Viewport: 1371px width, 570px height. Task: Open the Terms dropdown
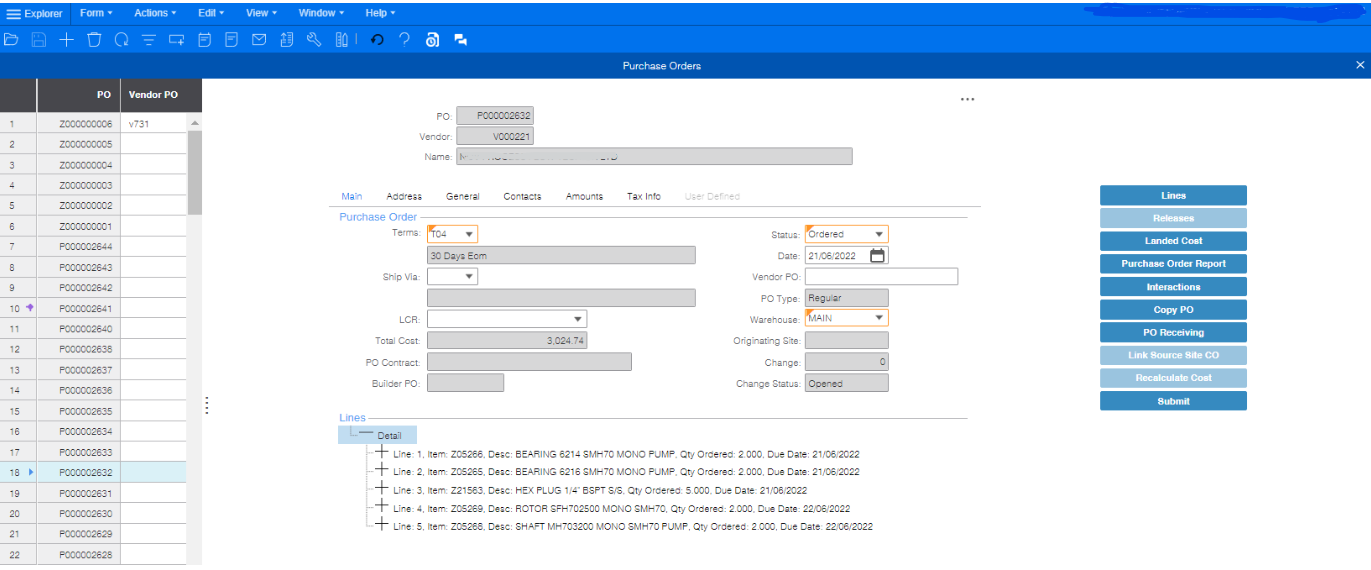pos(468,235)
